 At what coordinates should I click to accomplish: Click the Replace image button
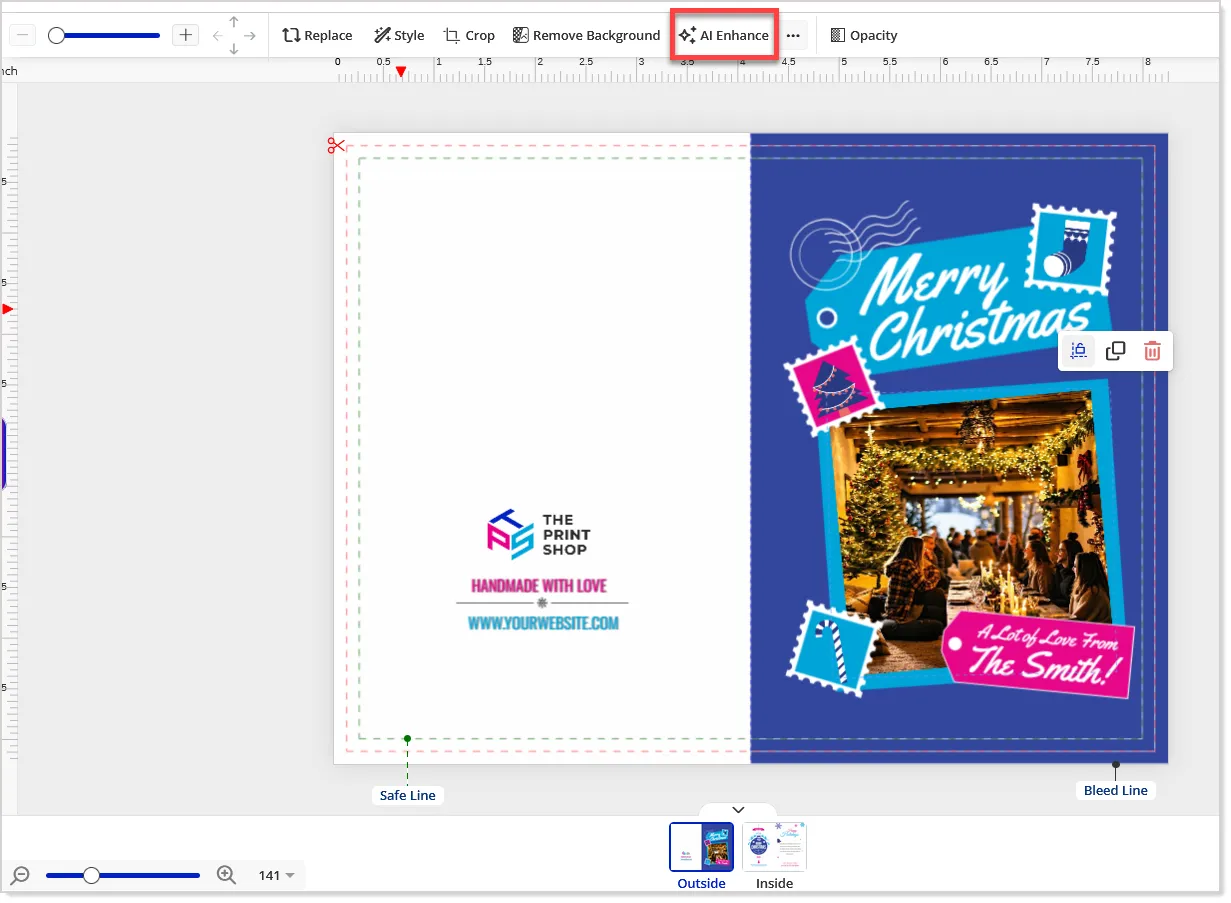pos(317,35)
